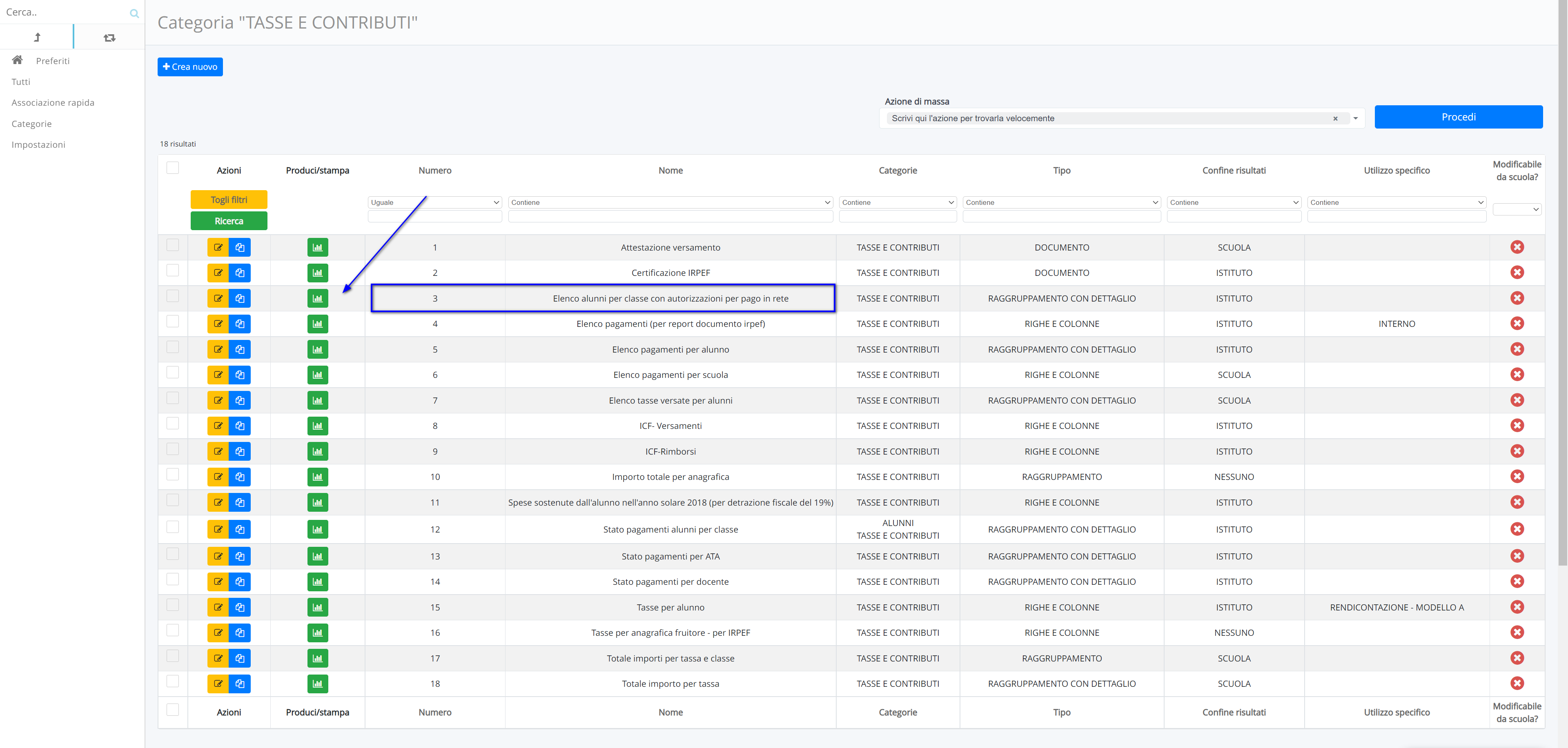Check the Certificazione IRPEF row checkbox

(x=173, y=271)
